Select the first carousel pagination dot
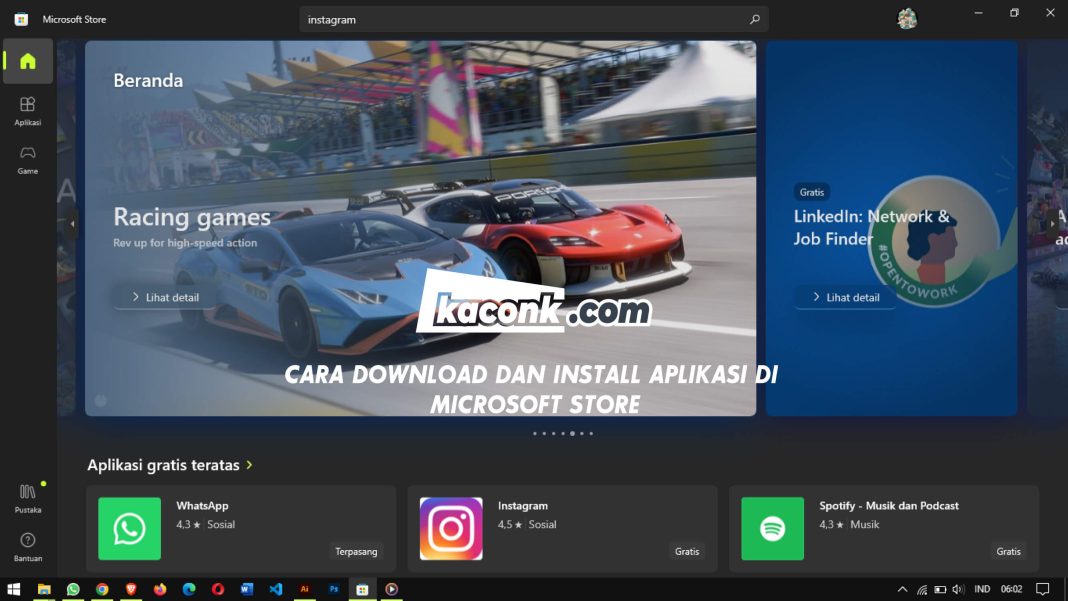 [x=535, y=433]
